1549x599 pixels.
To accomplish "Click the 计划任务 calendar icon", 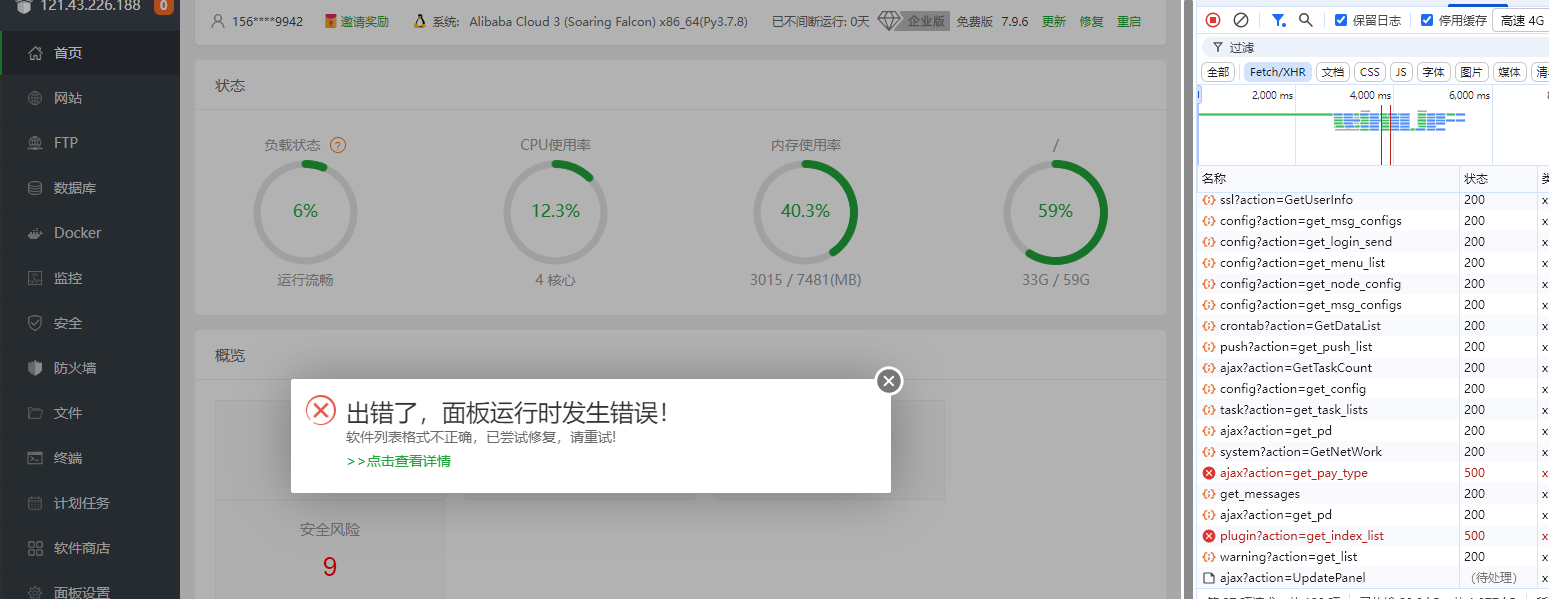I will (35, 503).
